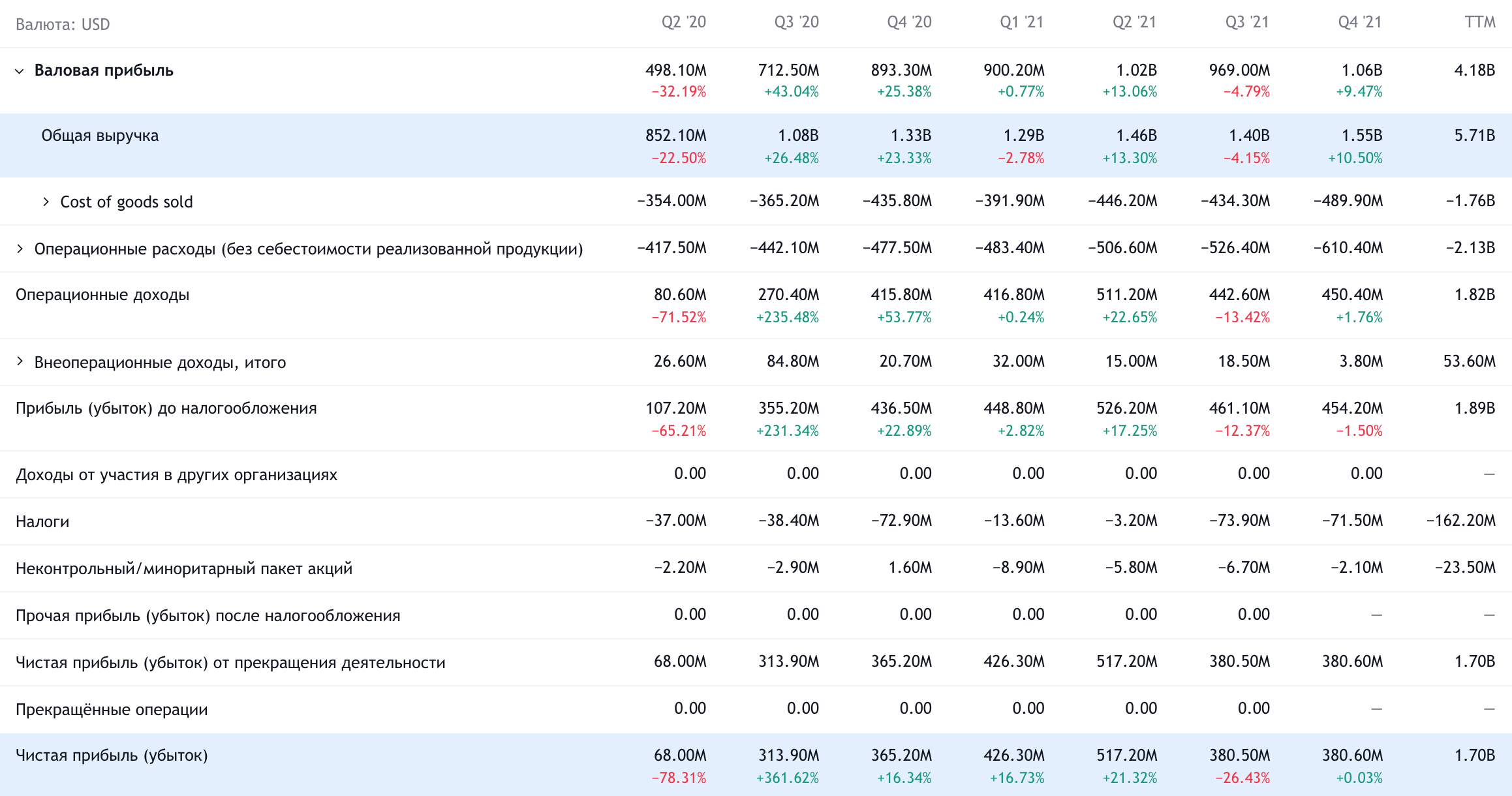The image size is (1512, 796).
Task: Click Прочая прибыль (убыток) после налогообложения
Action: click(208, 616)
